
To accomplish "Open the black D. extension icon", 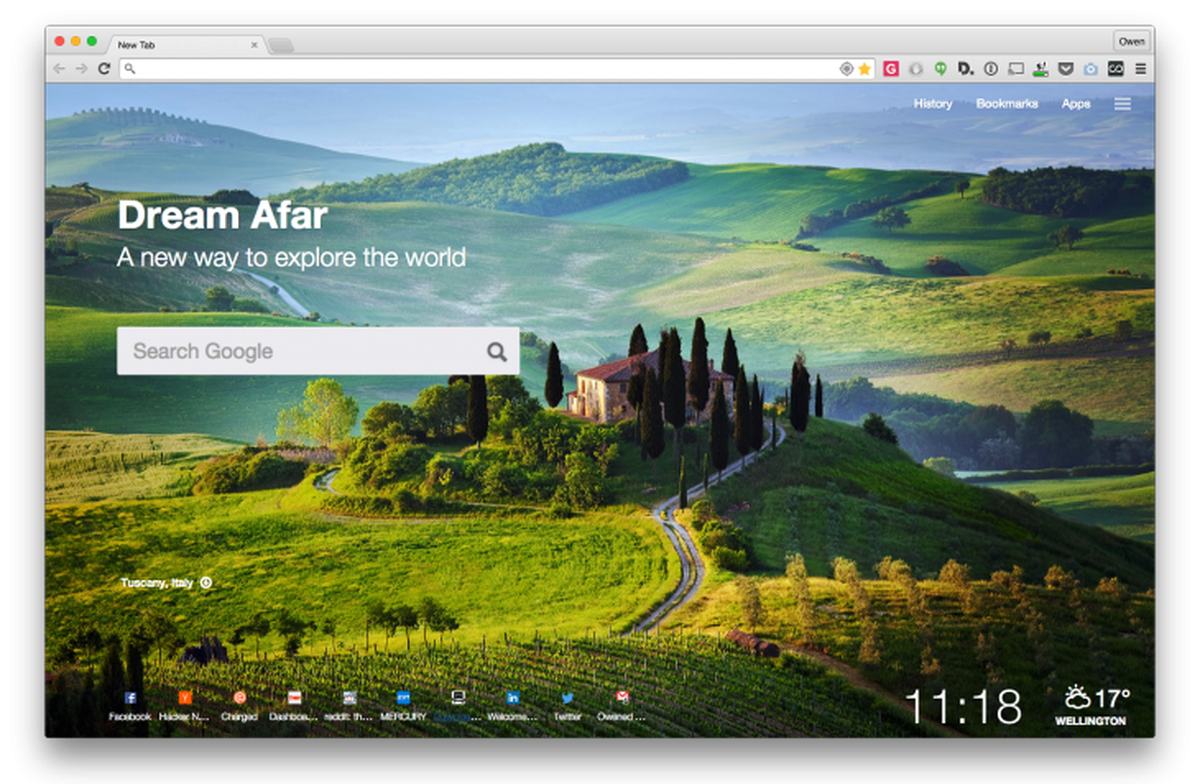I will (x=965, y=69).
